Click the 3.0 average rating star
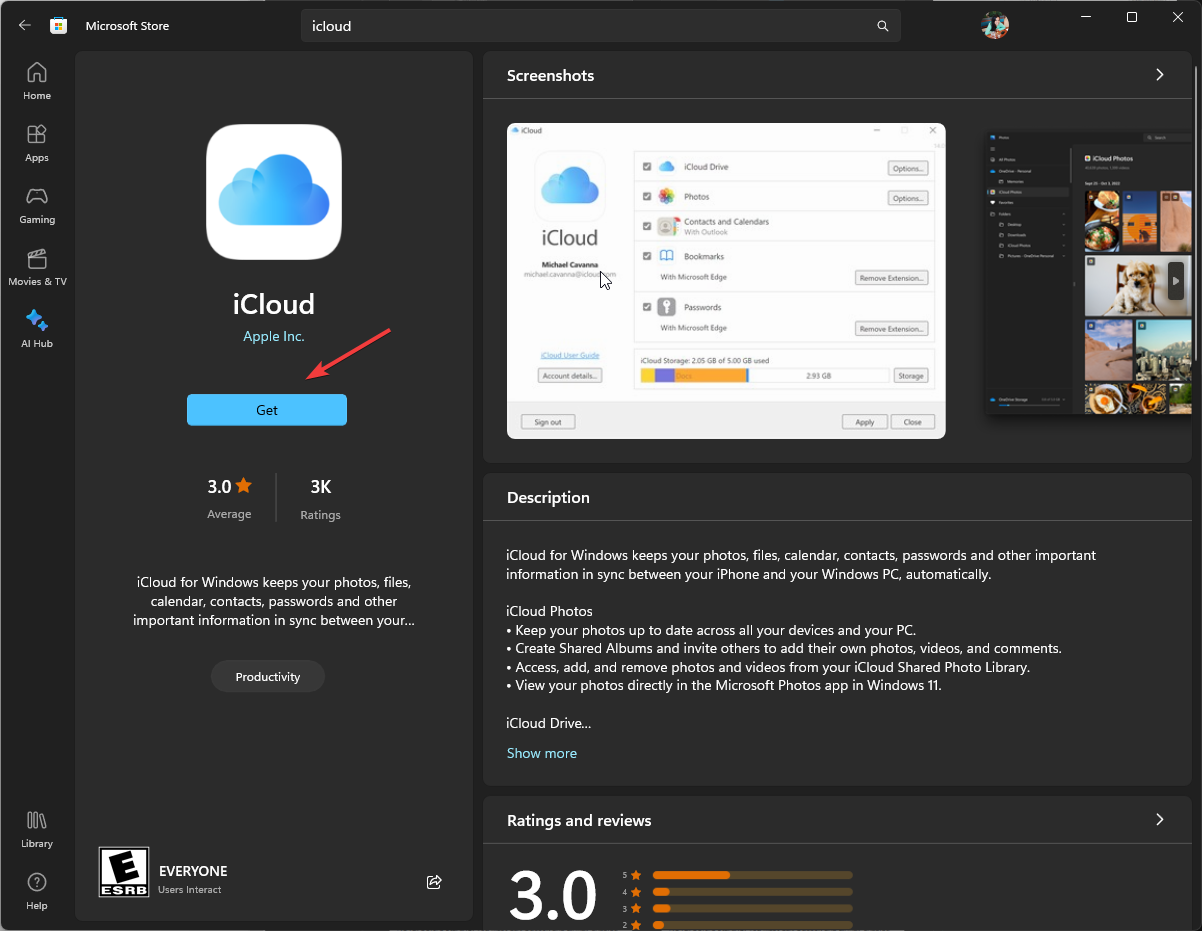This screenshot has height=931, width=1202. coord(244,486)
